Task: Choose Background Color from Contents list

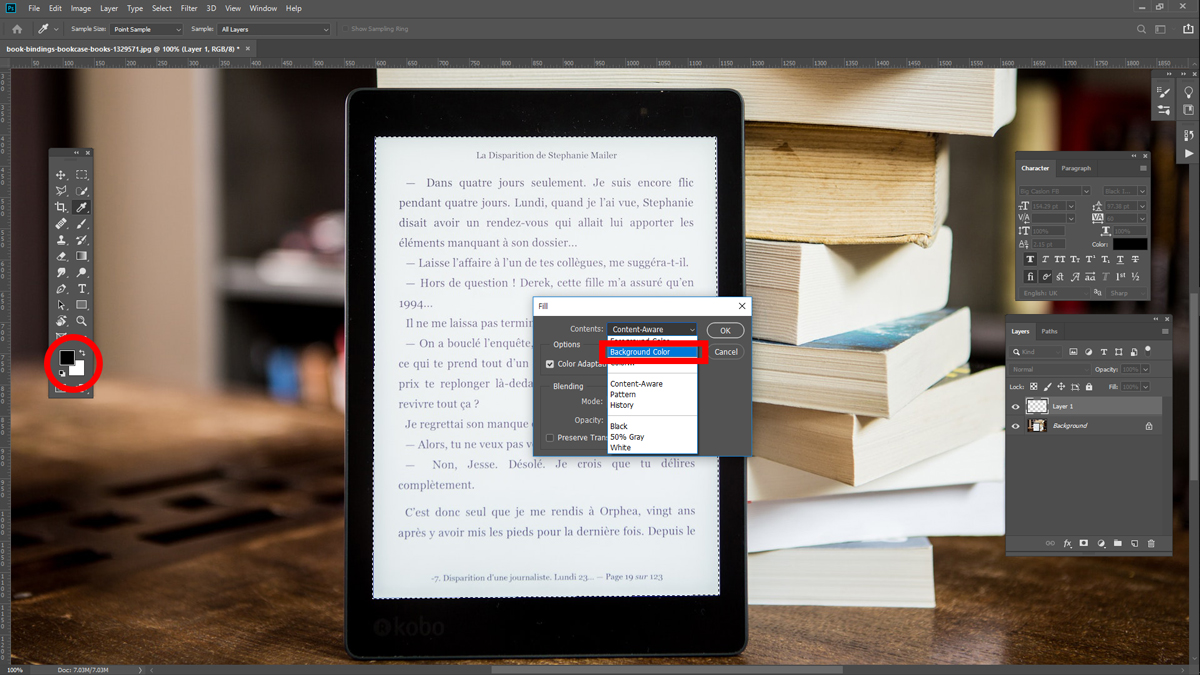Action: (x=652, y=352)
